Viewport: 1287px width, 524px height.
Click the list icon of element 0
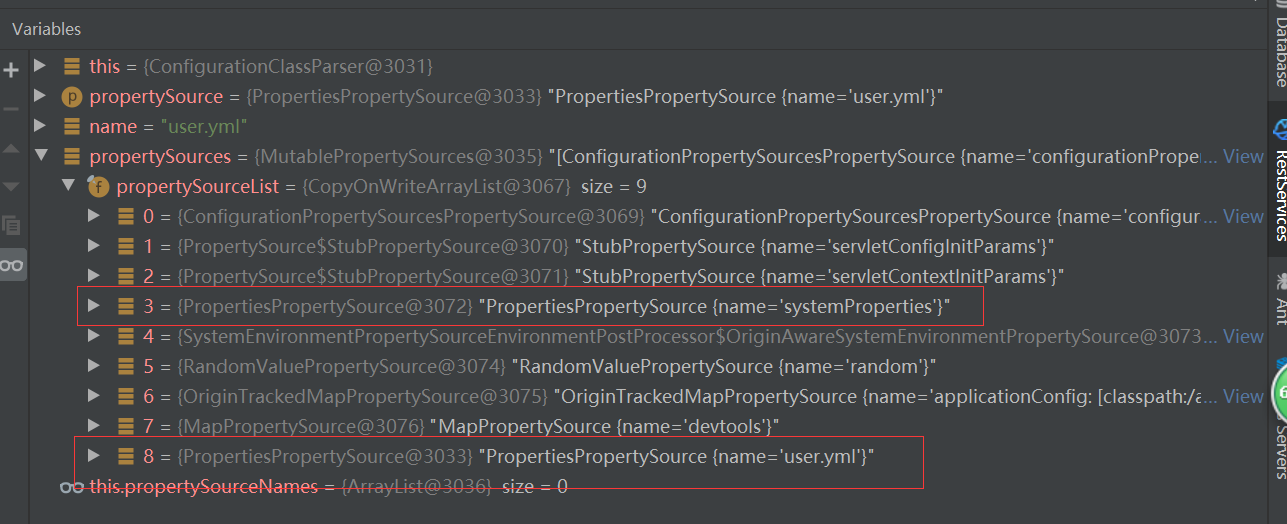(x=126, y=216)
